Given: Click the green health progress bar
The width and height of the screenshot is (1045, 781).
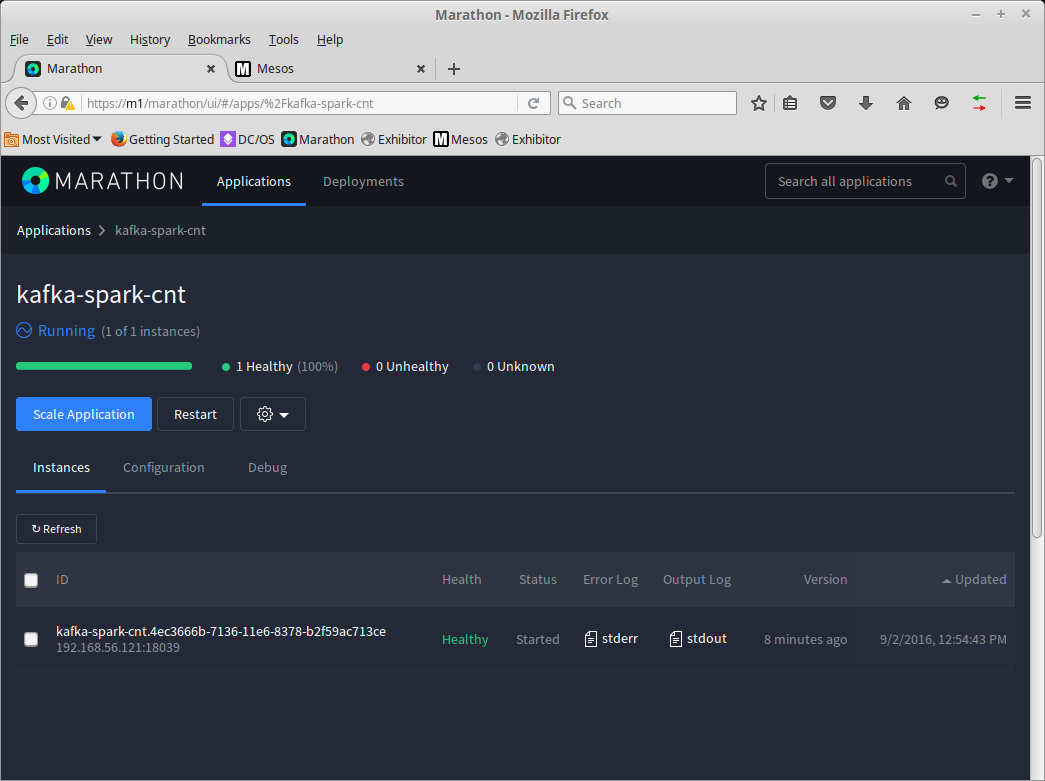Looking at the screenshot, I should [x=104, y=366].
